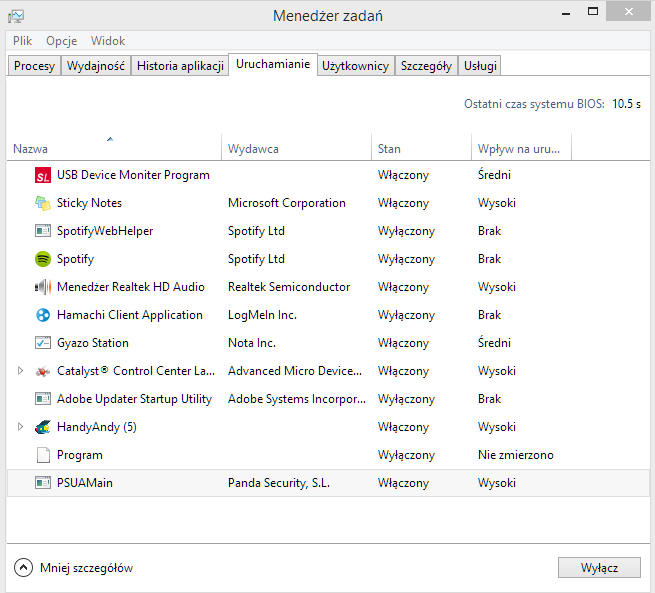Sort by the Stan column header
Viewport: 655px width, 593px height.
(421, 147)
